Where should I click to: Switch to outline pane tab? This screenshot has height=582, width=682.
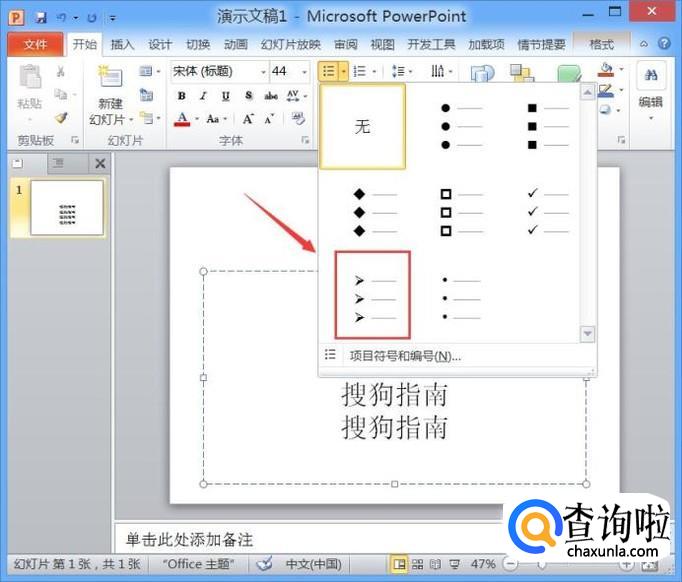coord(58,163)
